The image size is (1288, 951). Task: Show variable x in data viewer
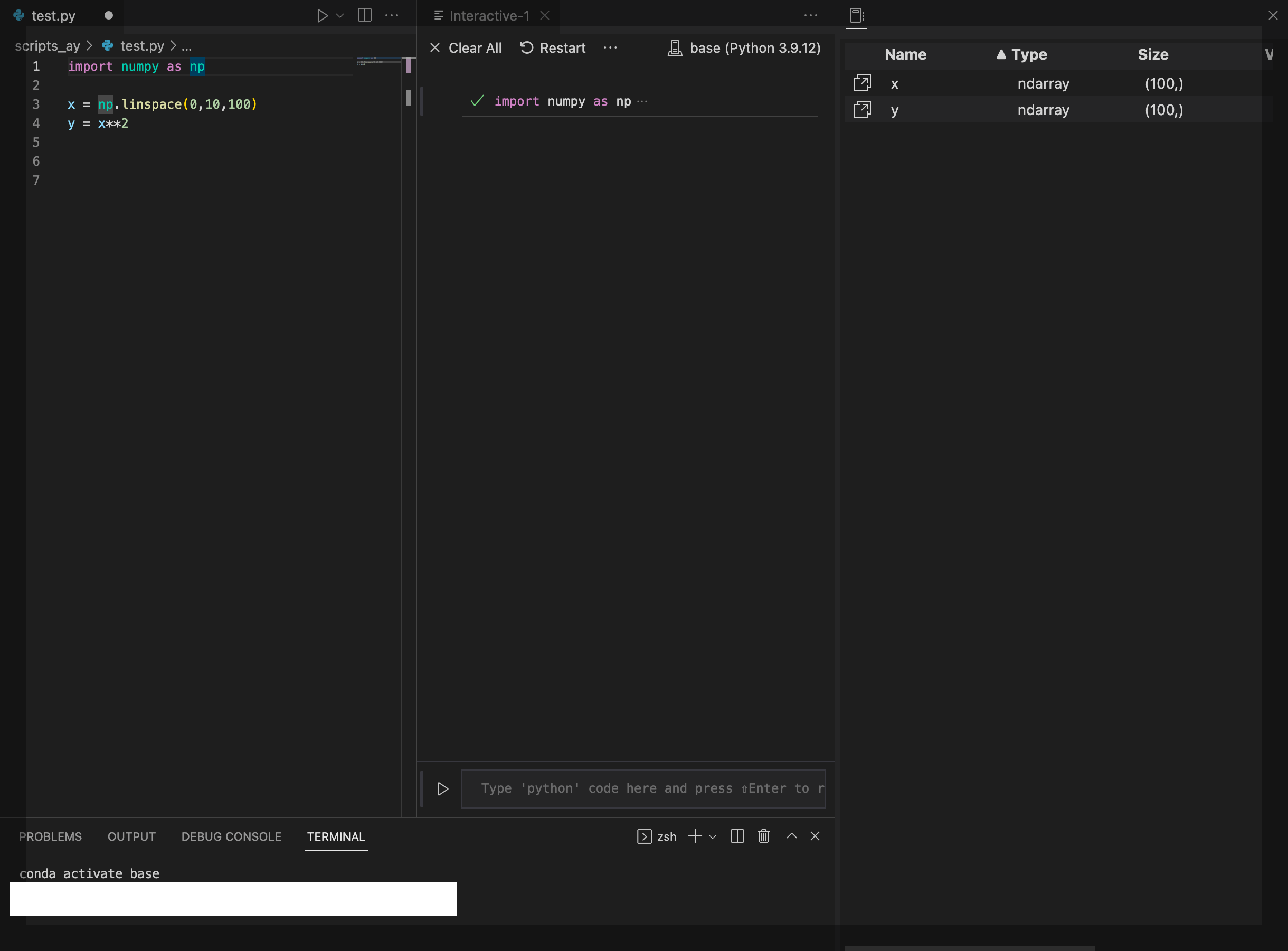point(862,83)
